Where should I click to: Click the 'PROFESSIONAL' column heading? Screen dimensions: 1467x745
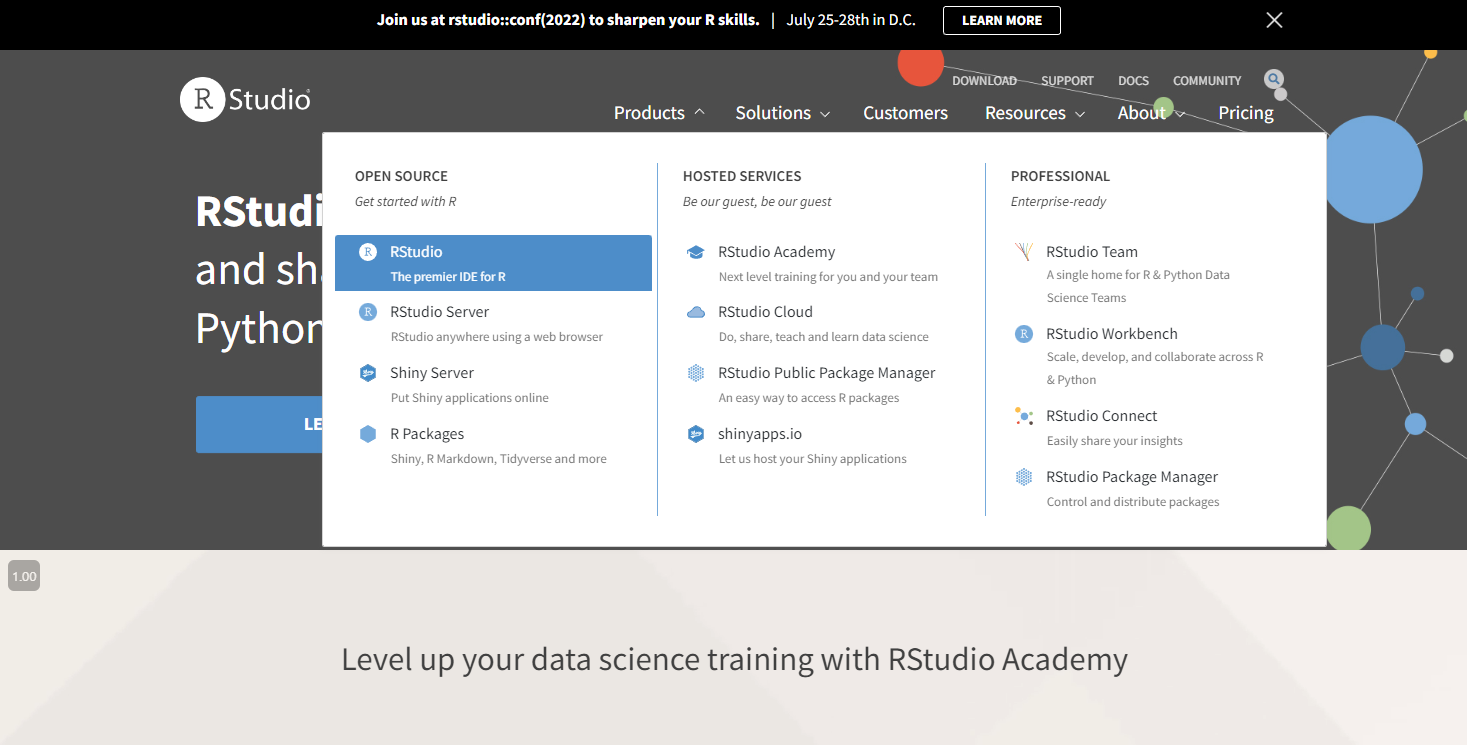(1060, 176)
